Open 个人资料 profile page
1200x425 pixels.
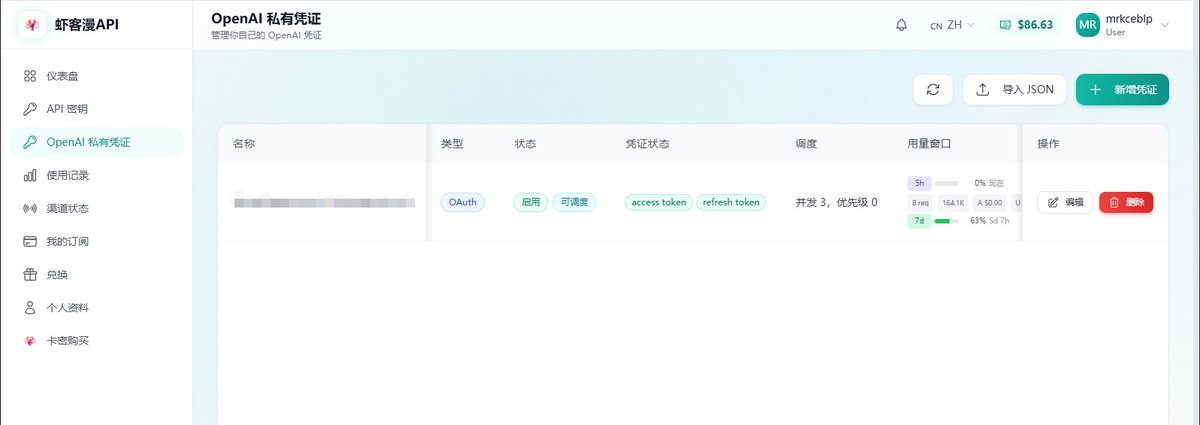coord(96,307)
